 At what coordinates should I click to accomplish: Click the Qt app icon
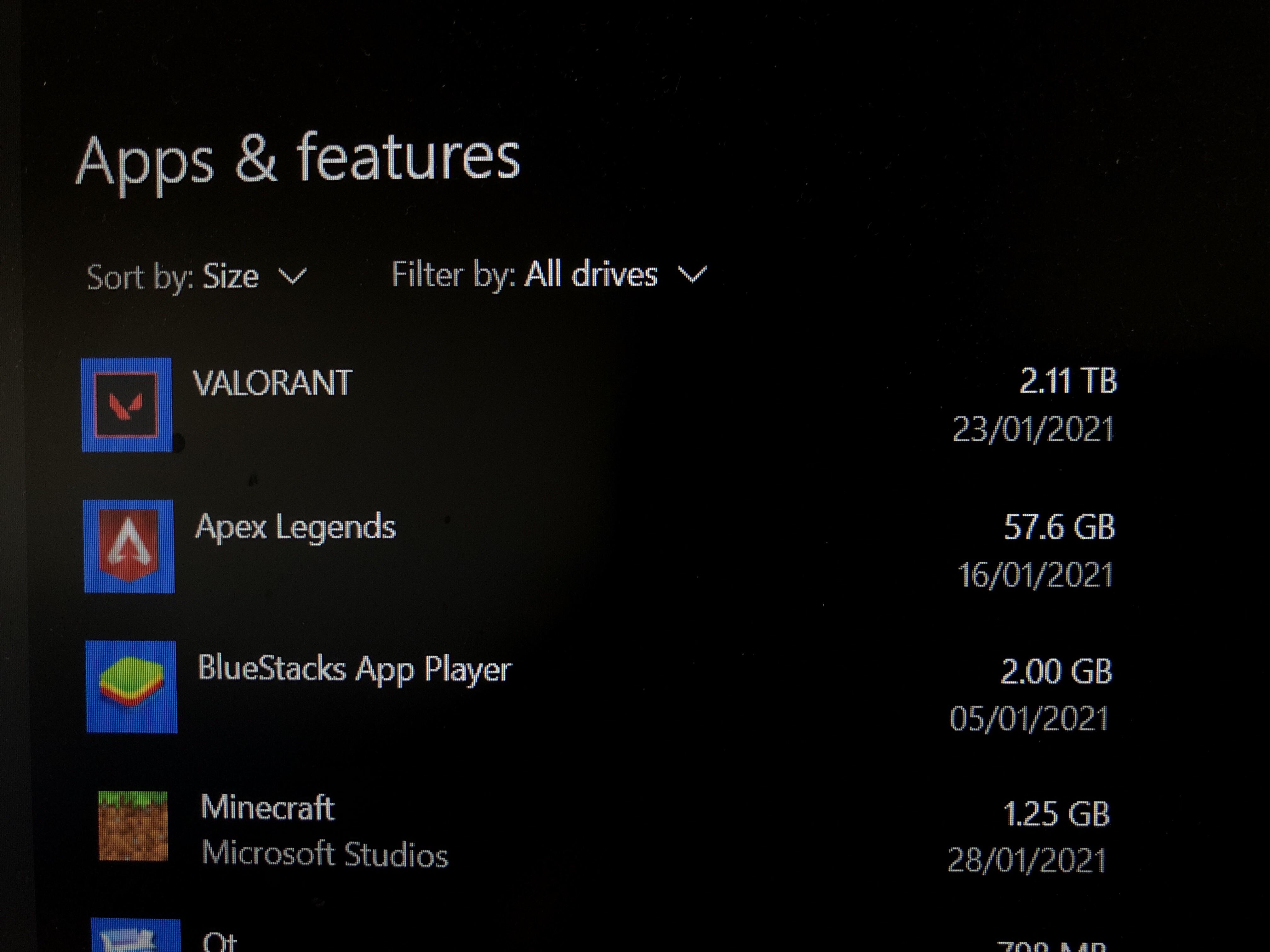click(x=135, y=935)
